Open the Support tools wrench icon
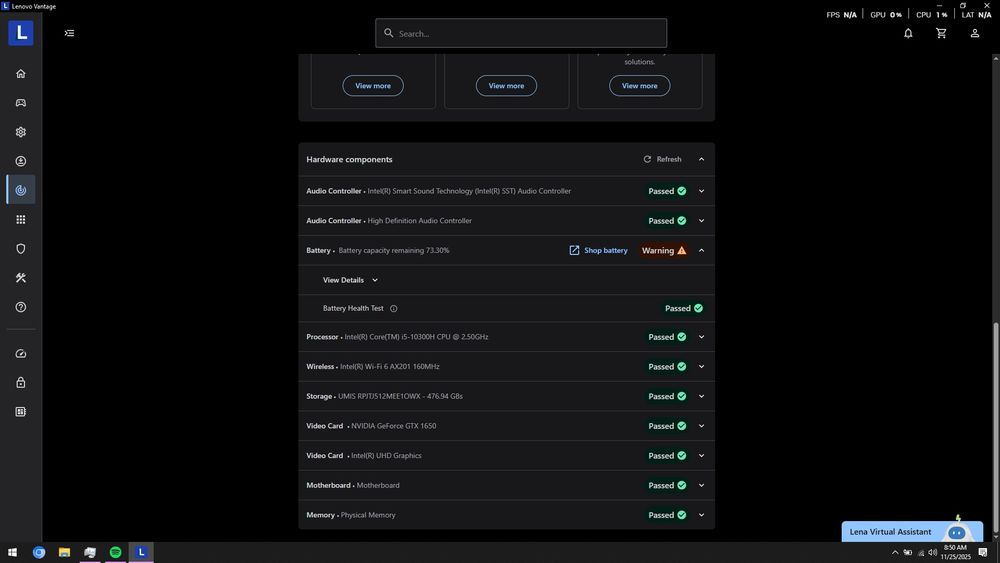The image size is (1000, 563). pos(20,278)
